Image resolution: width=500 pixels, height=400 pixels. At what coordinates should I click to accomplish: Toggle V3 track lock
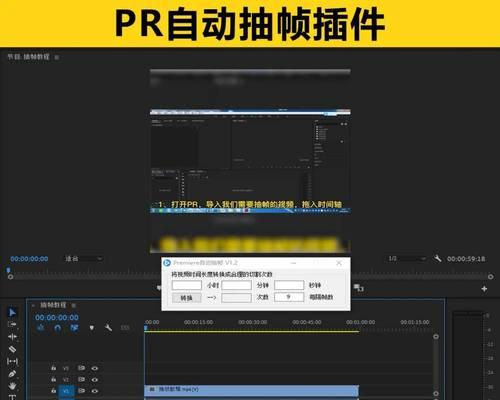53,368
